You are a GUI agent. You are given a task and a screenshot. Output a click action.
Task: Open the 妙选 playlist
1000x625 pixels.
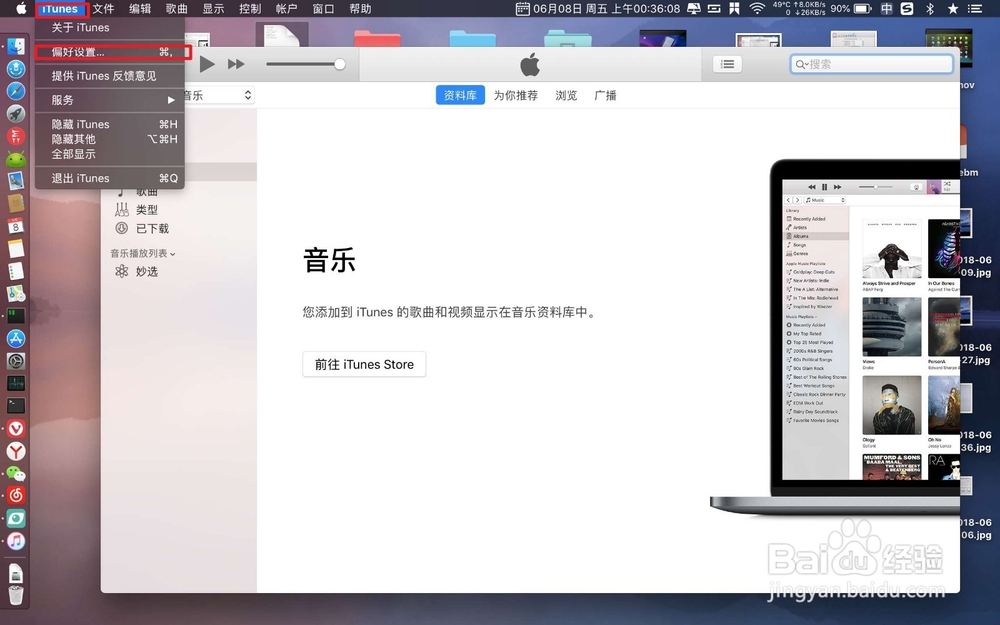(x=147, y=272)
